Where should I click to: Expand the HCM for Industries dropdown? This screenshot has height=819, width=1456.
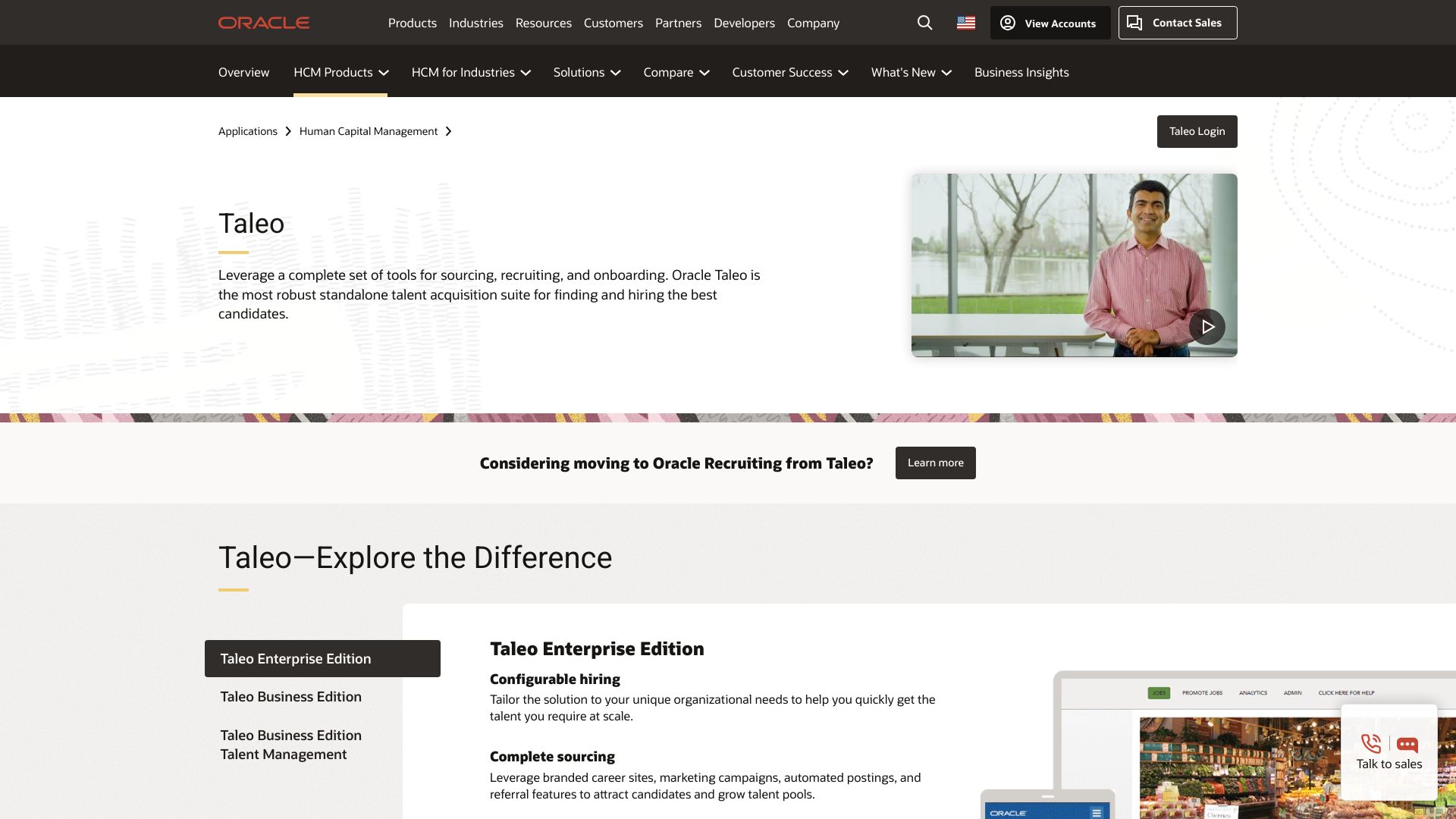click(x=470, y=72)
